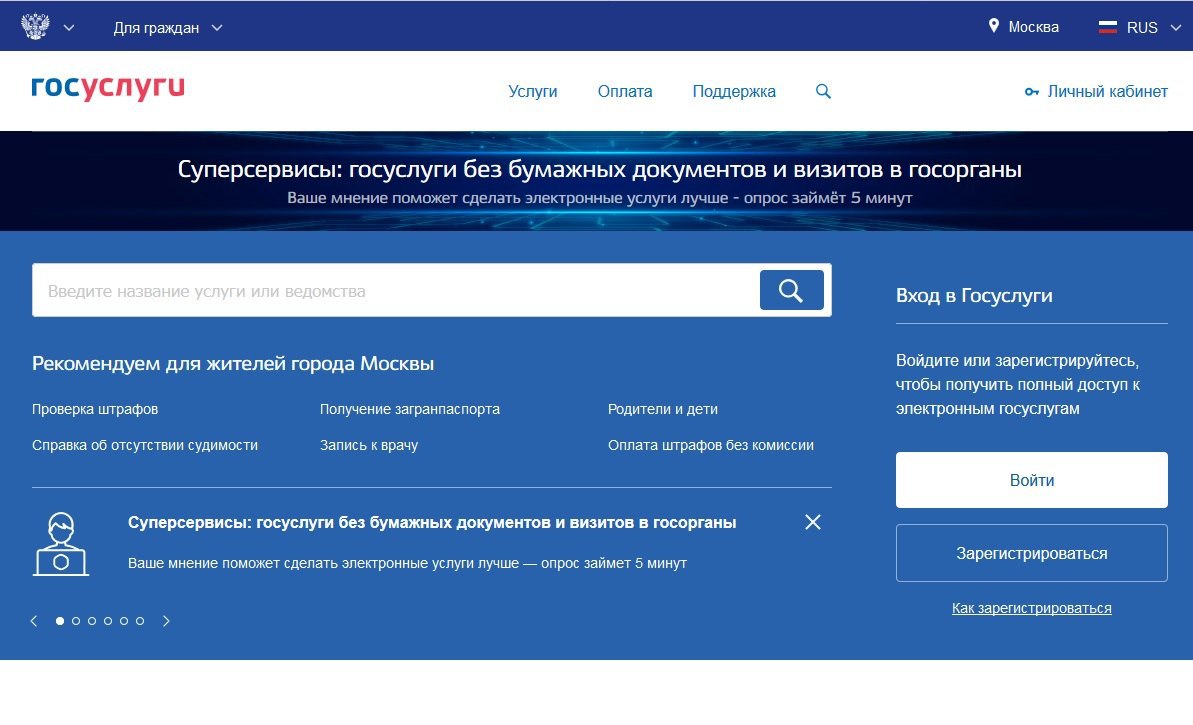Viewport: 1193px width, 725px height.
Task: Open 'Справка об отсутствии судимости' link
Action: 145,445
